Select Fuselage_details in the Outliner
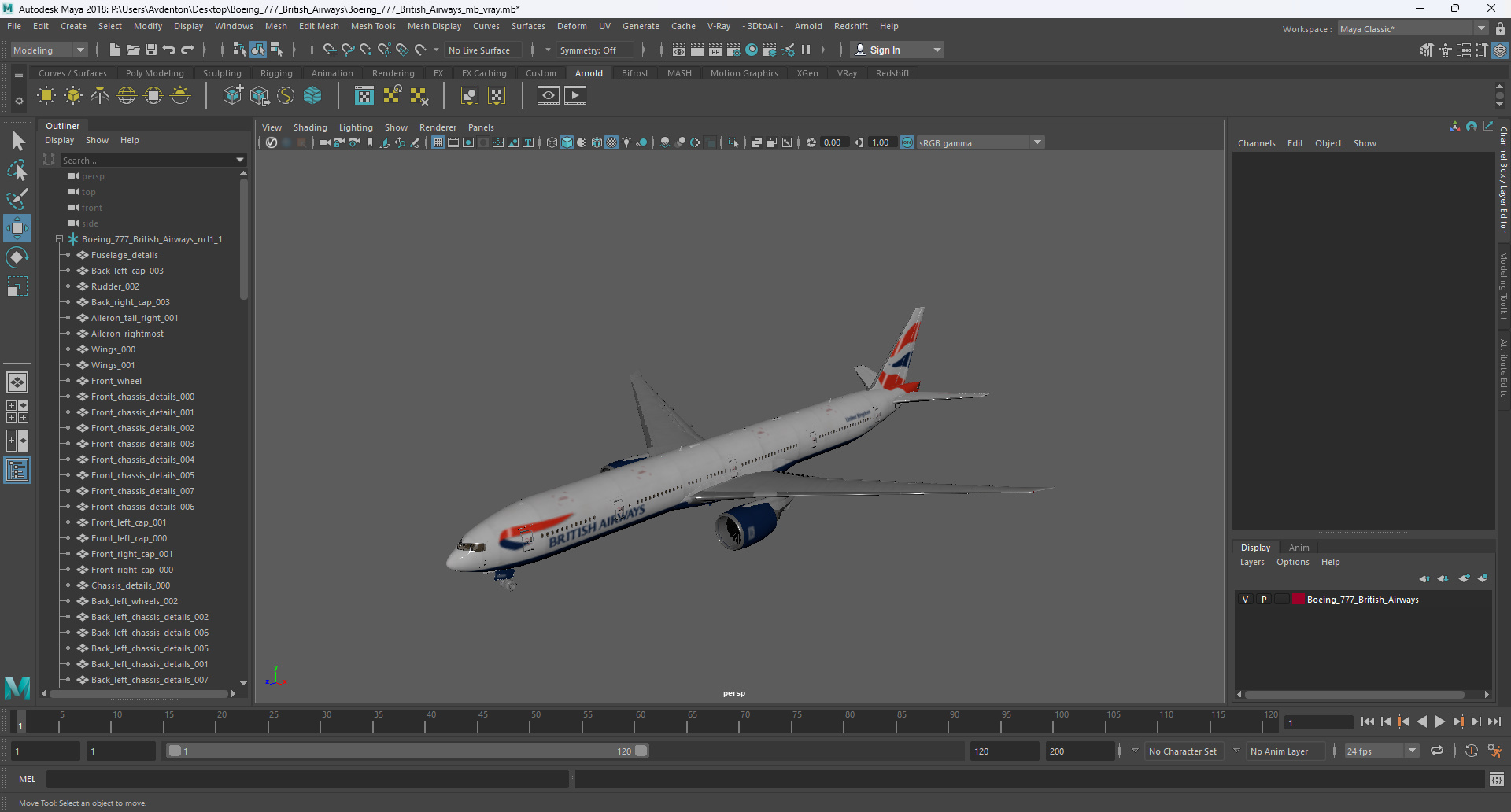Screen dimensions: 1511x812 coord(124,255)
